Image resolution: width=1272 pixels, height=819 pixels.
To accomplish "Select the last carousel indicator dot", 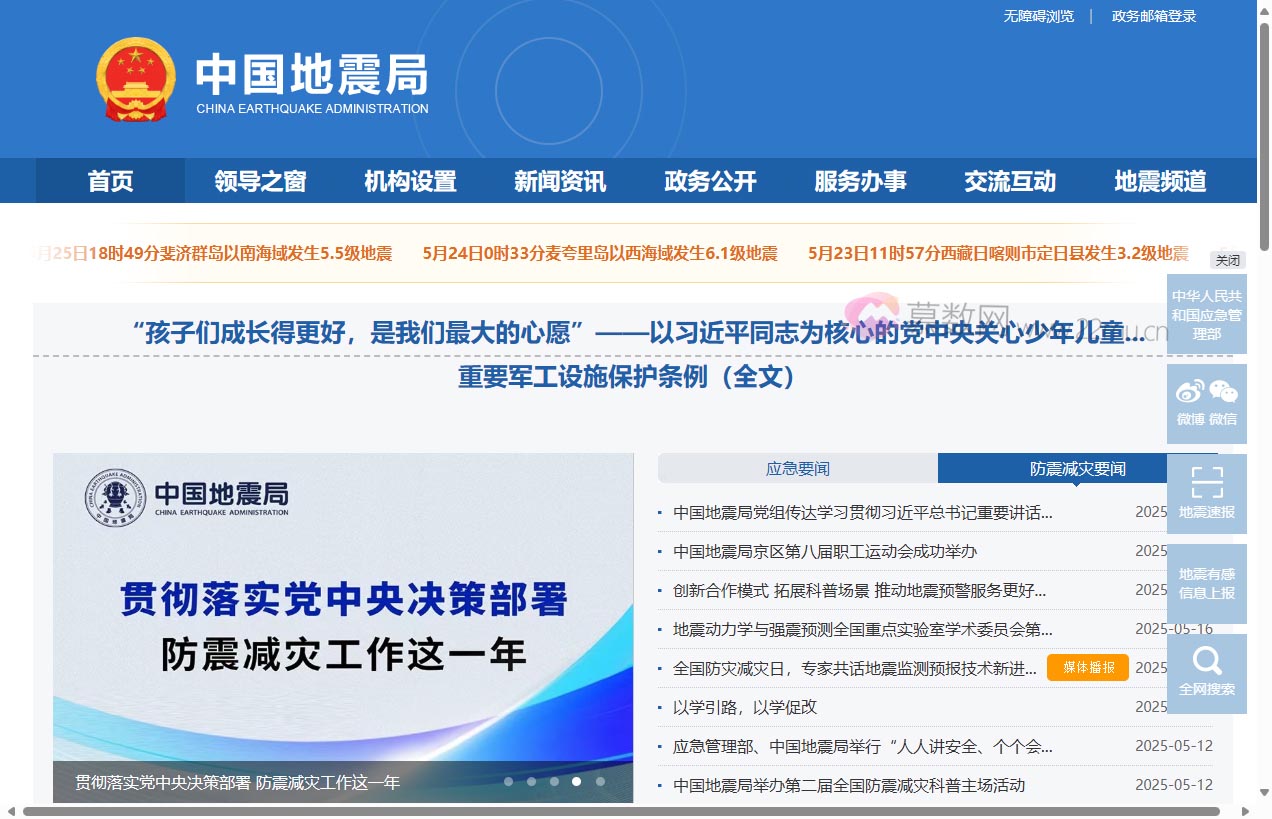I will click(x=600, y=782).
